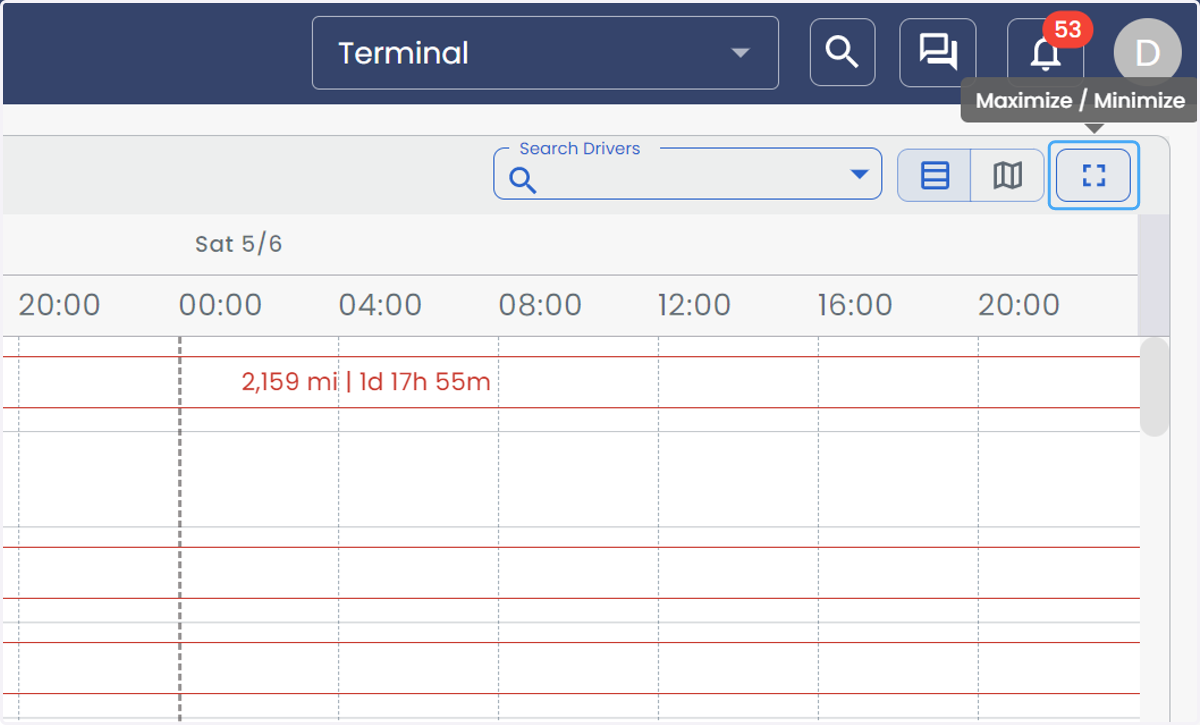Open the Terminal dropdown selector
Image resolution: width=1200 pixels, height=725 pixels.
click(x=545, y=53)
